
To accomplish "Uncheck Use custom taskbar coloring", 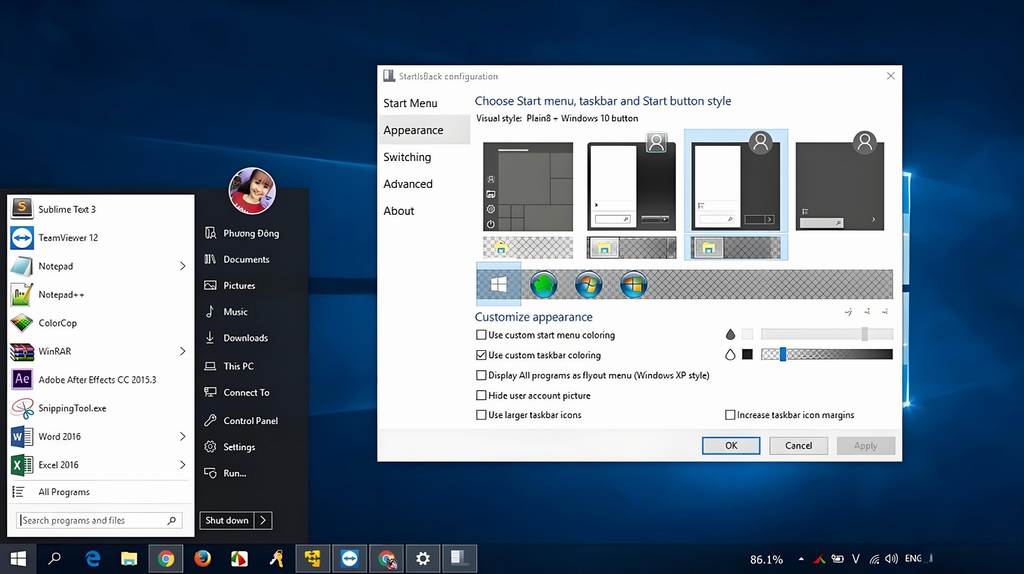I will 482,355.
